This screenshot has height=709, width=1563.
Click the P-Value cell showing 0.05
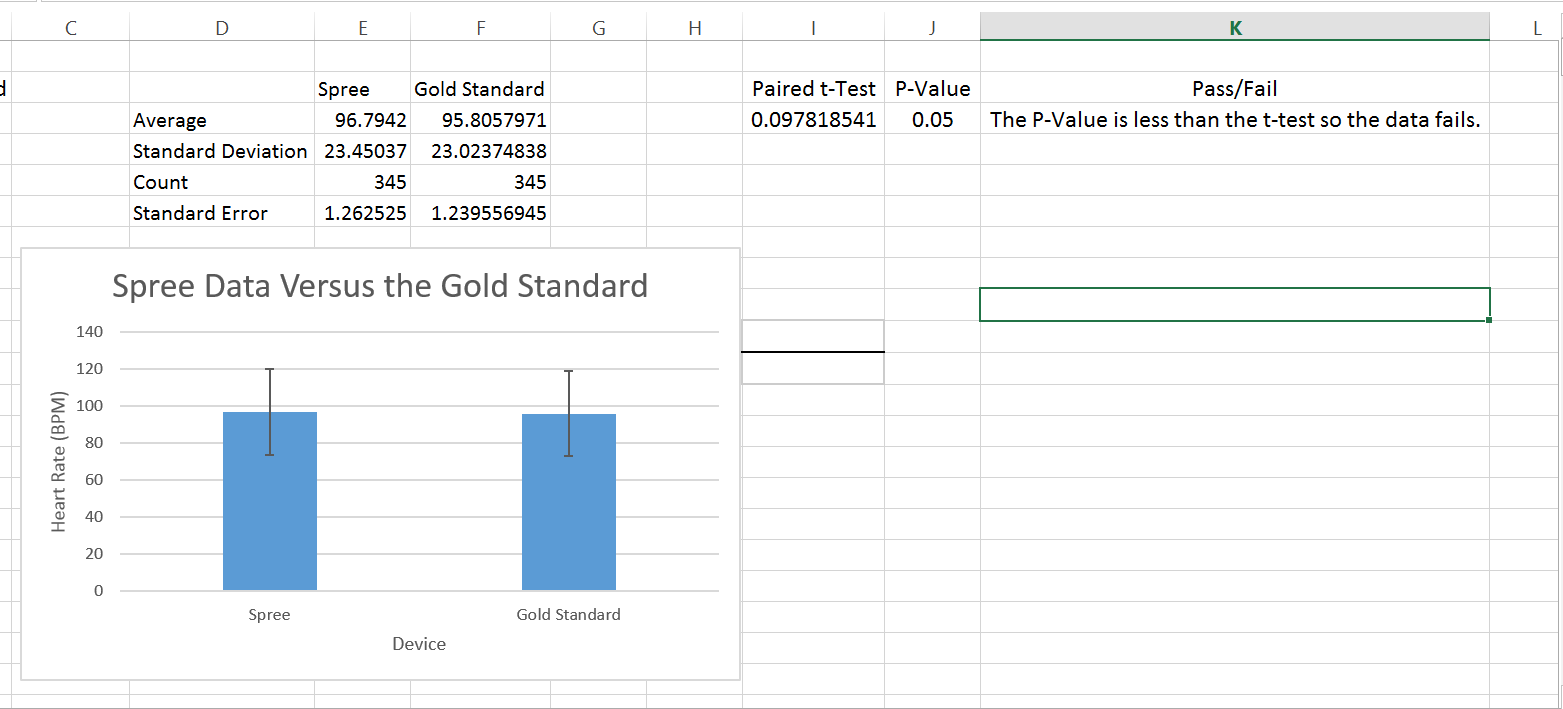(932, 121)
